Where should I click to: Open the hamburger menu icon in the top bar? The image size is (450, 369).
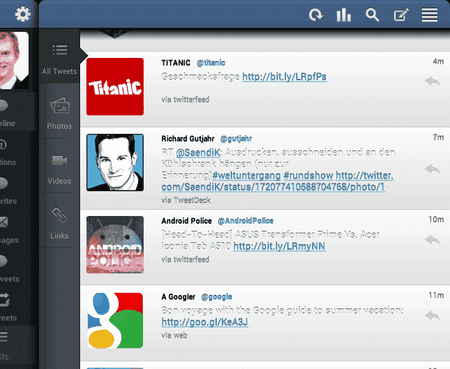click(429, 15)
